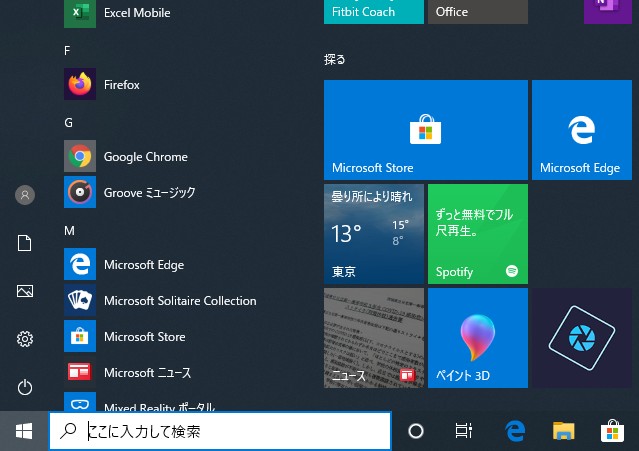Launch Google Chrome from the app list
The height and width of the screenshot is (451, 639).
click(145, 157)
